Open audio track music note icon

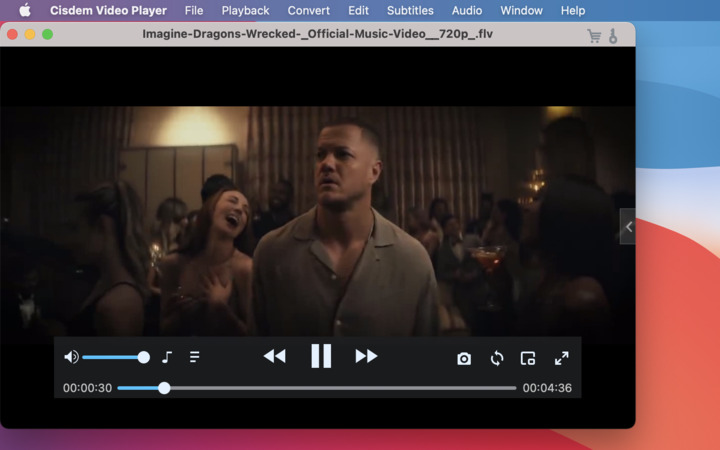coord(167,357)
